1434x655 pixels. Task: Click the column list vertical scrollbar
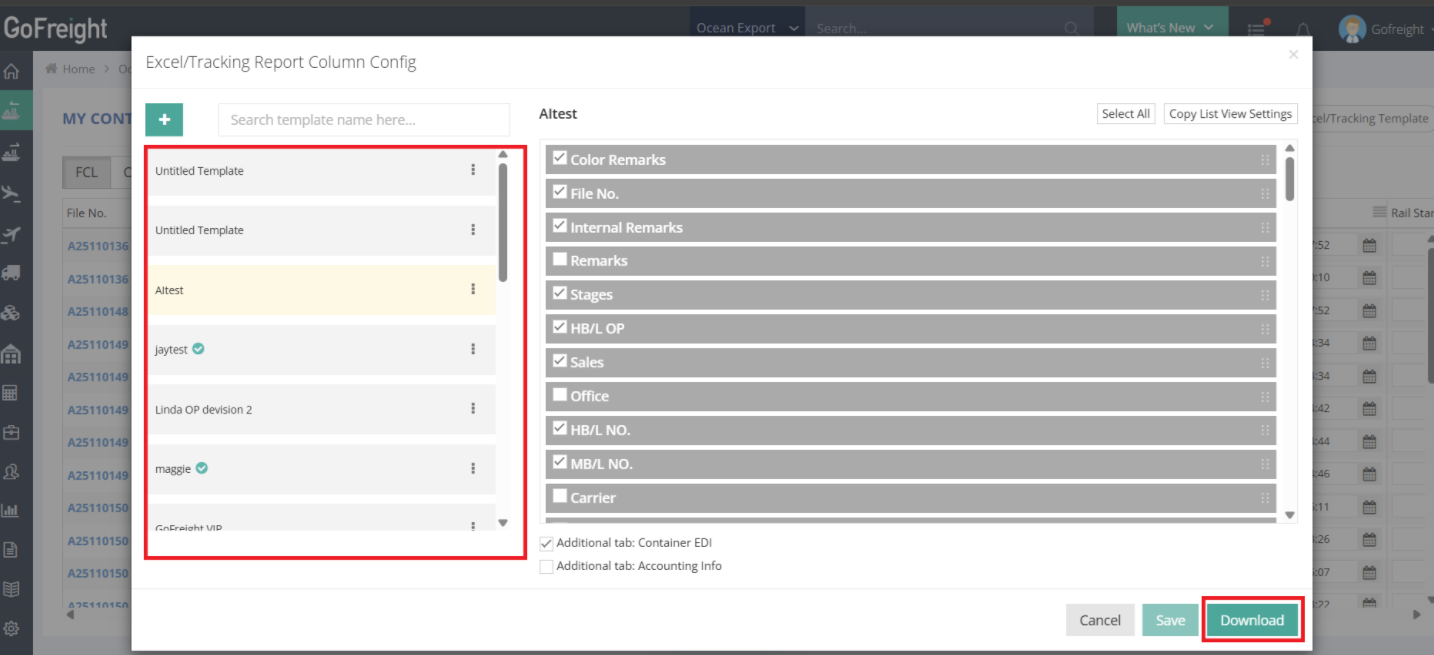pos(1290,178)
